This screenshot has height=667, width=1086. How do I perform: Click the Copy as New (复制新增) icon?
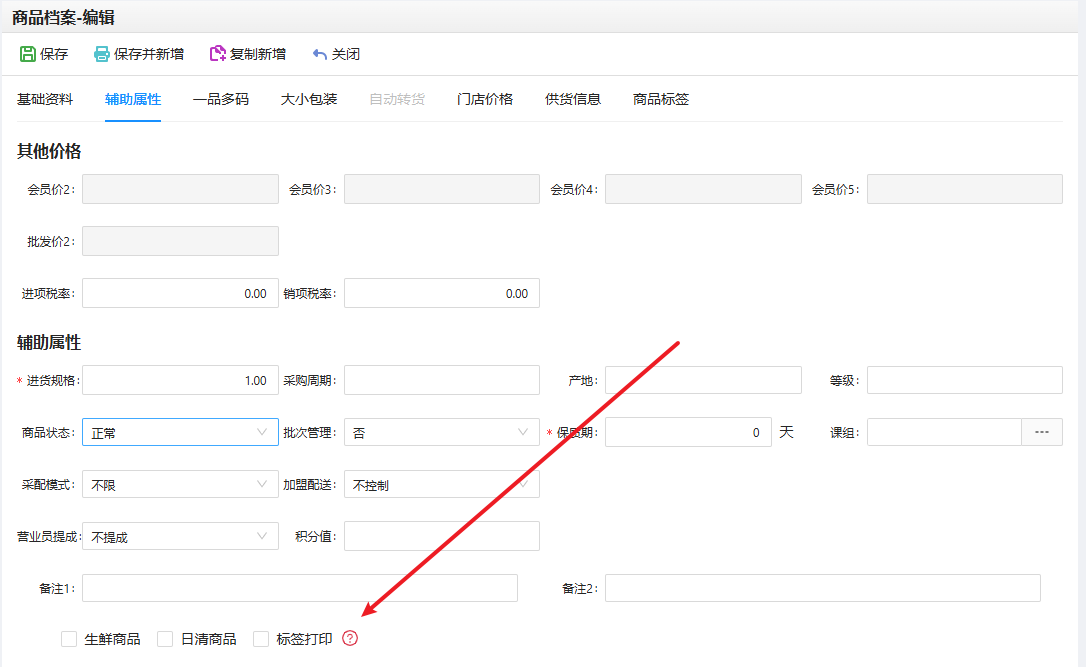[x=217, y=54]
